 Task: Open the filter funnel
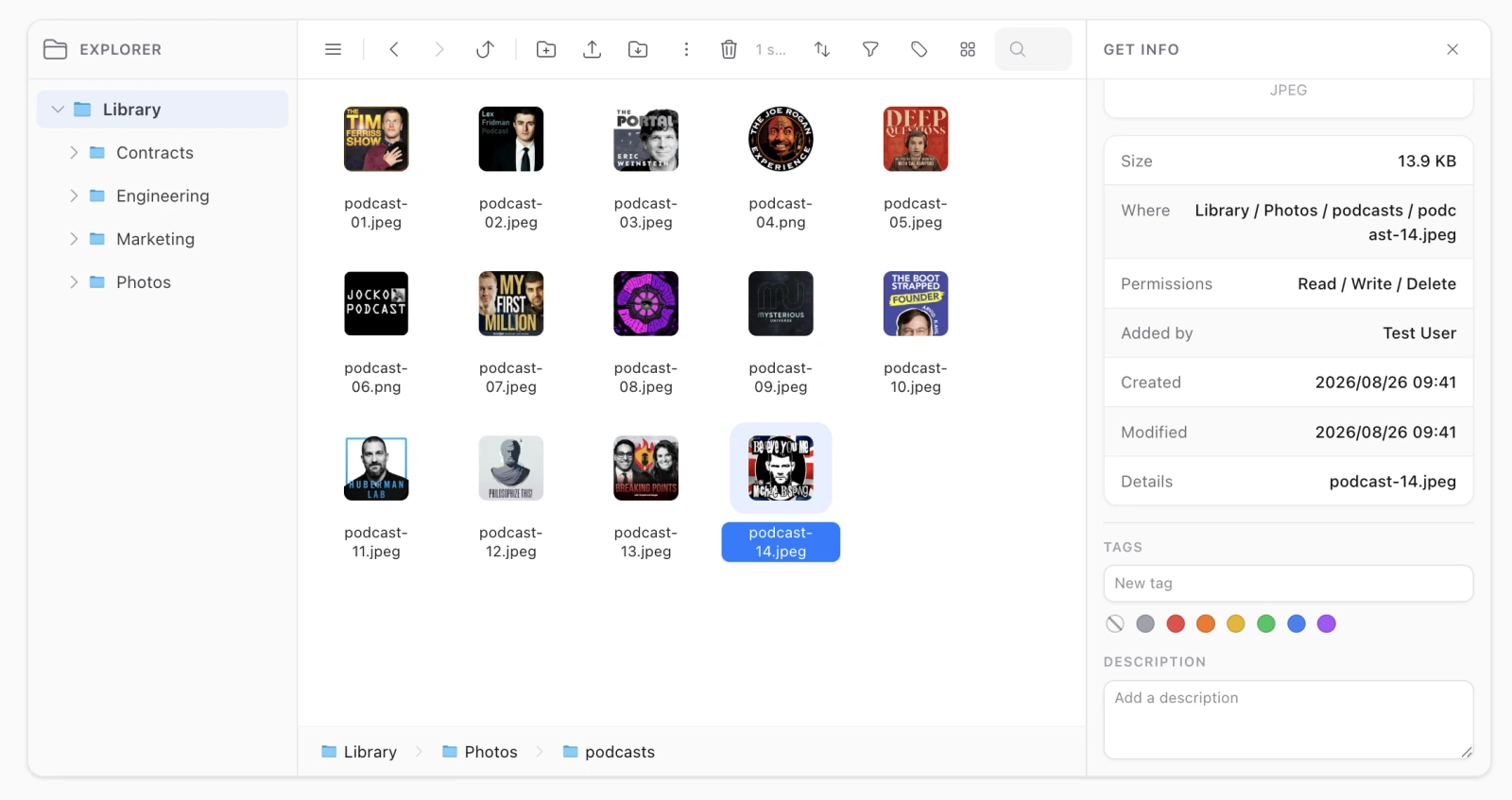(870, 49)
